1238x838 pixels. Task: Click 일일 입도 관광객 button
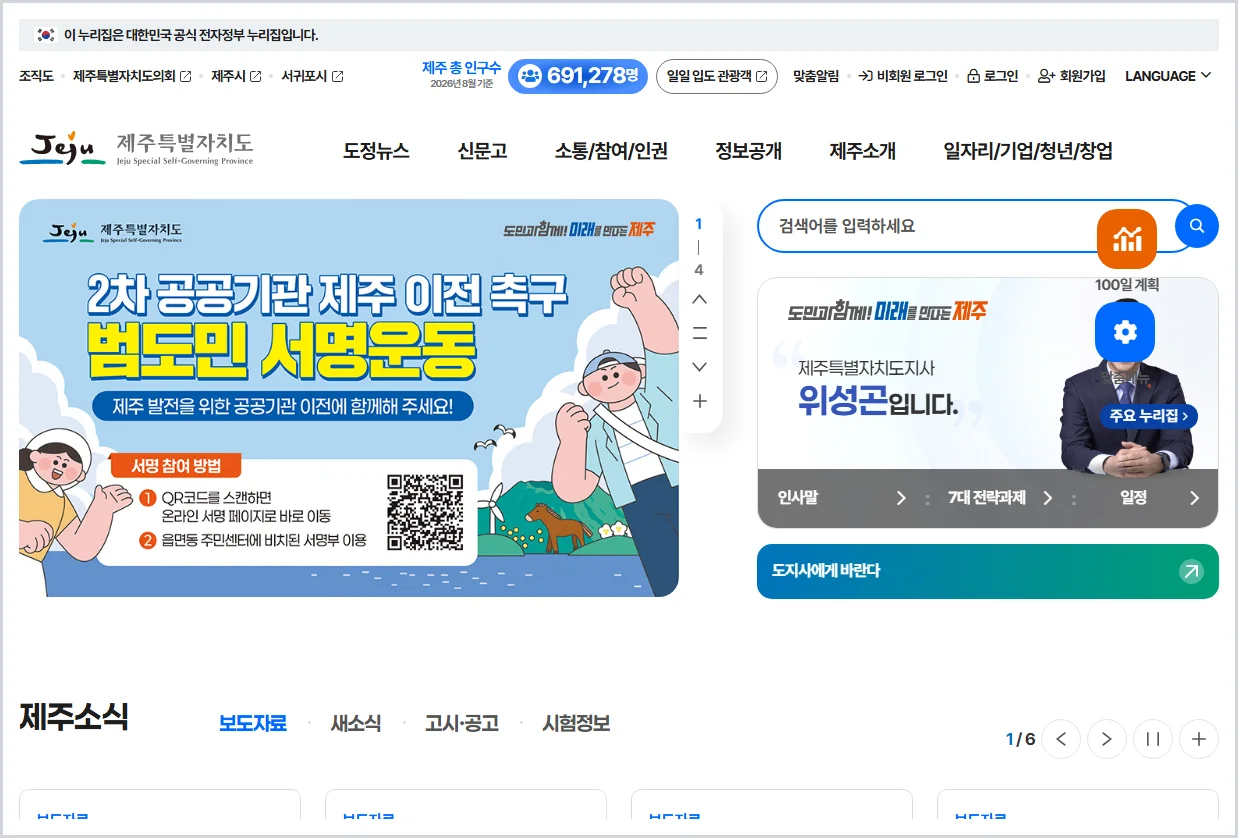(x=716, y=76)
